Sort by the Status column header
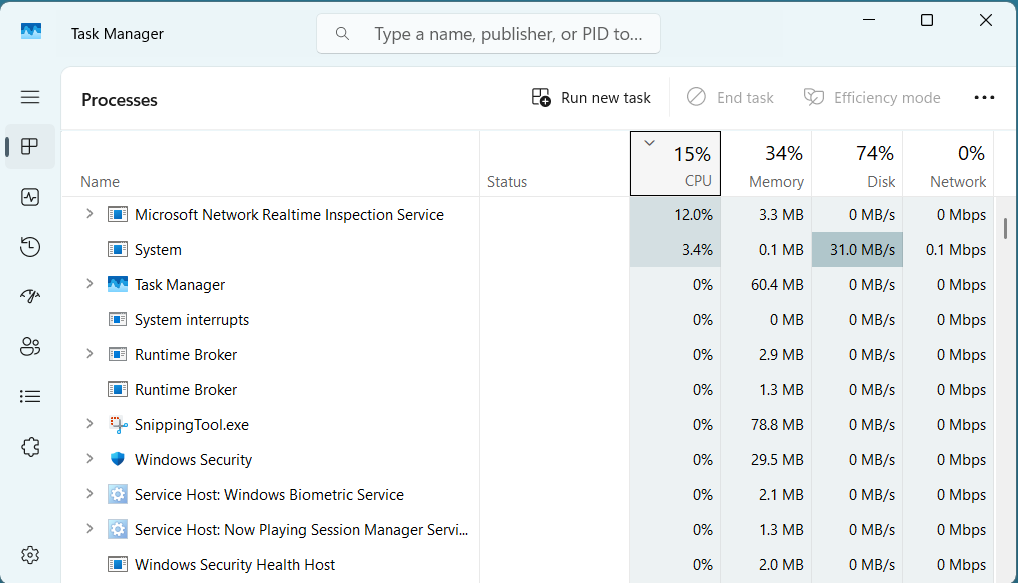This screenshot has height=583, width=1018. [554, 164]
